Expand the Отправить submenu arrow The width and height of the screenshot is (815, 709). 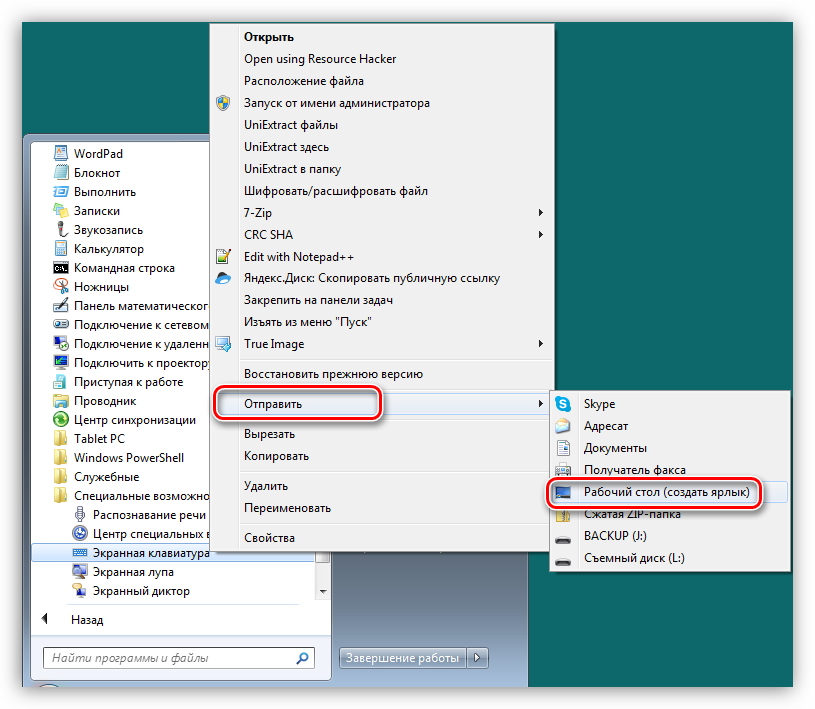click(x=541, y=404)
